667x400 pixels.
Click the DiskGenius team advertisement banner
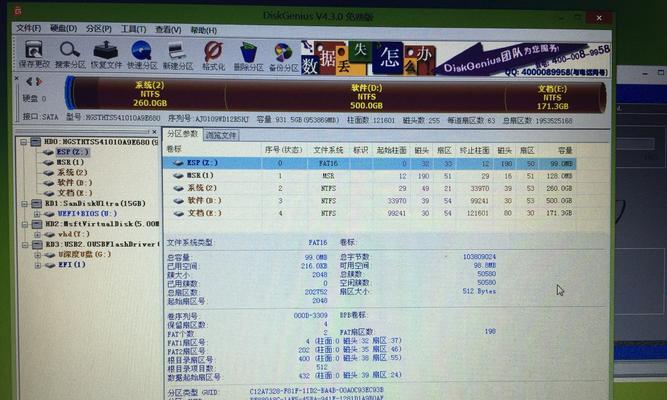pos(524,59)
